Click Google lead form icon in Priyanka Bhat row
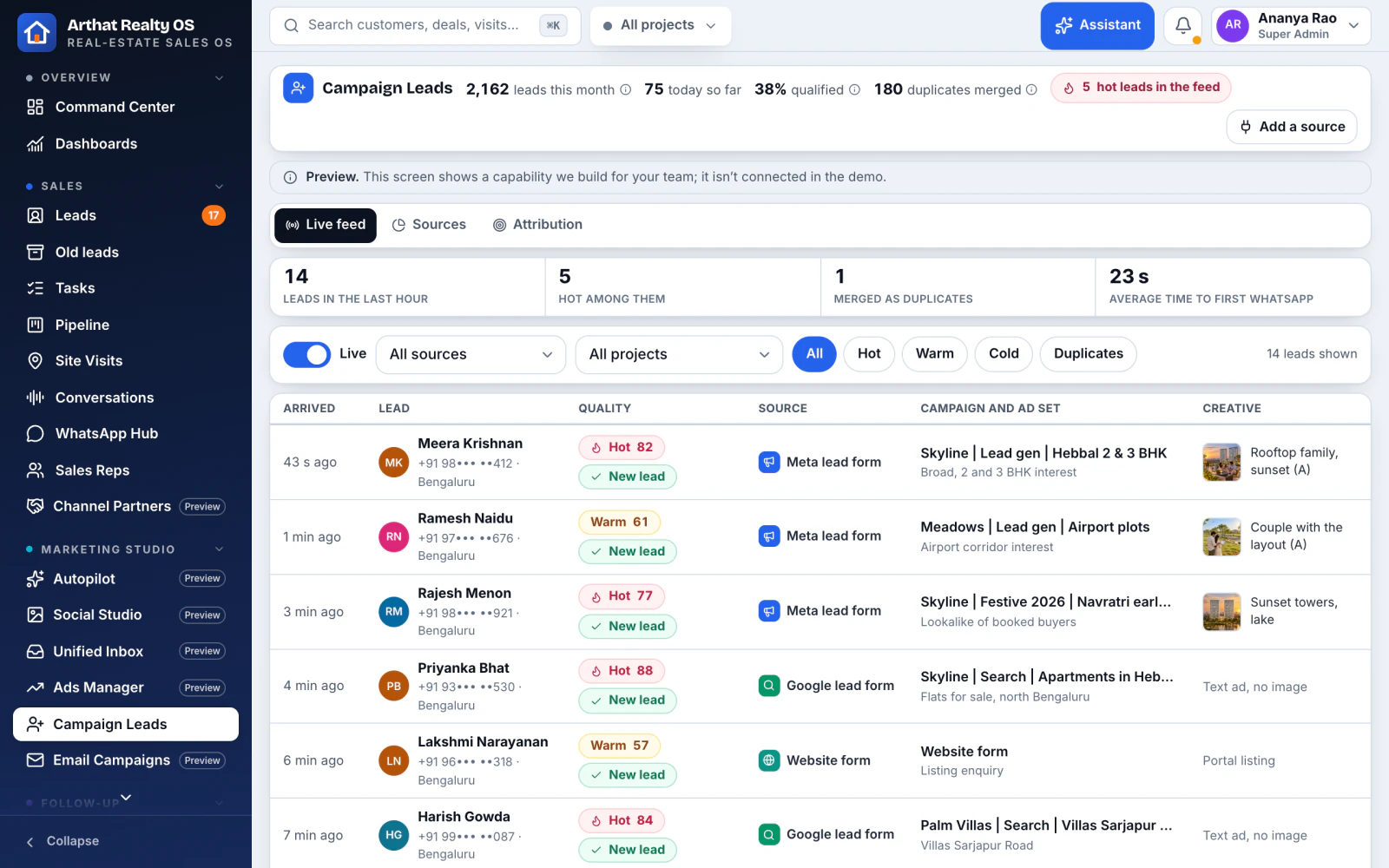 pos(768,686)
